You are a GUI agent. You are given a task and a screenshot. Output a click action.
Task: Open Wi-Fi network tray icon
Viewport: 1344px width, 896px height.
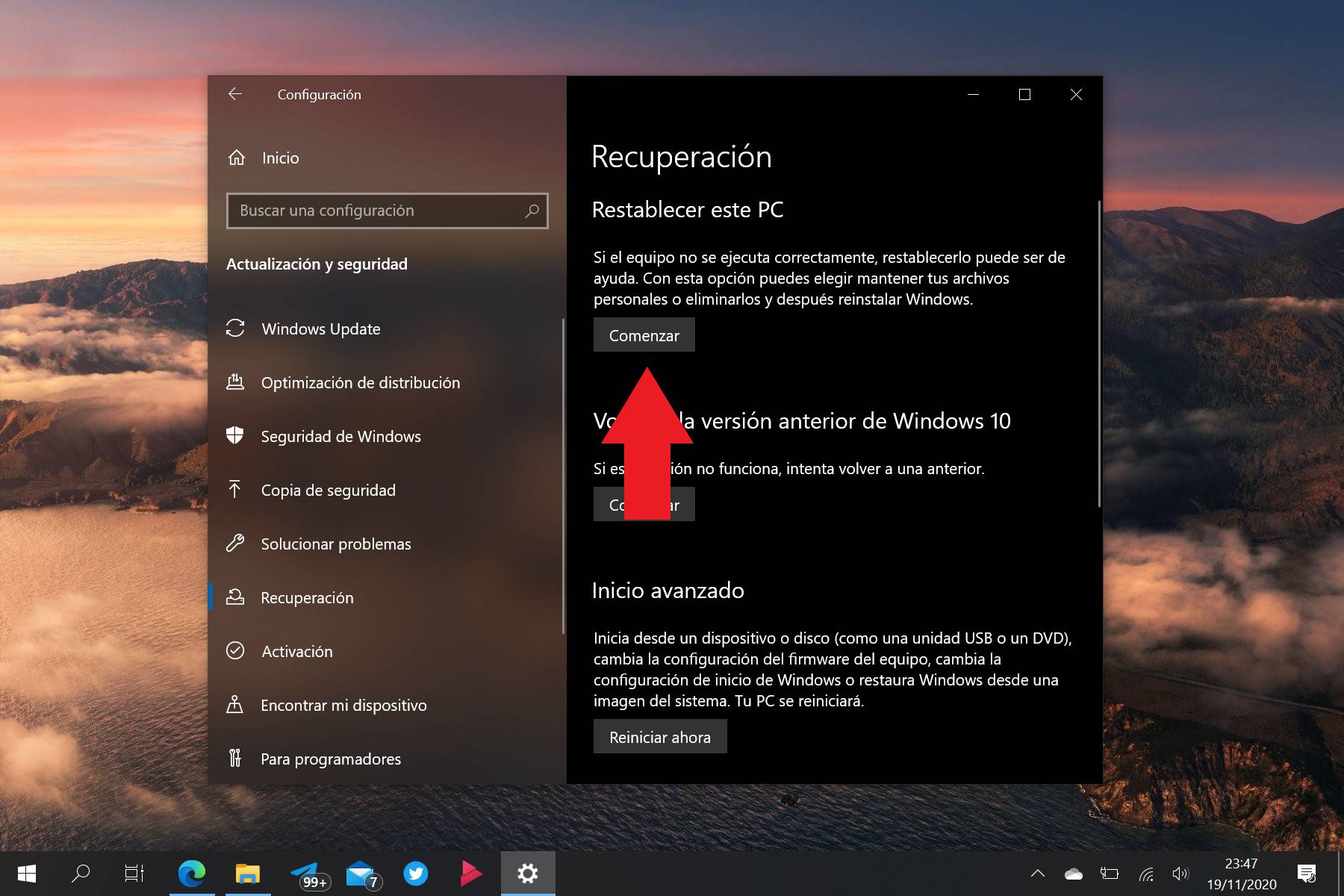1145,873
